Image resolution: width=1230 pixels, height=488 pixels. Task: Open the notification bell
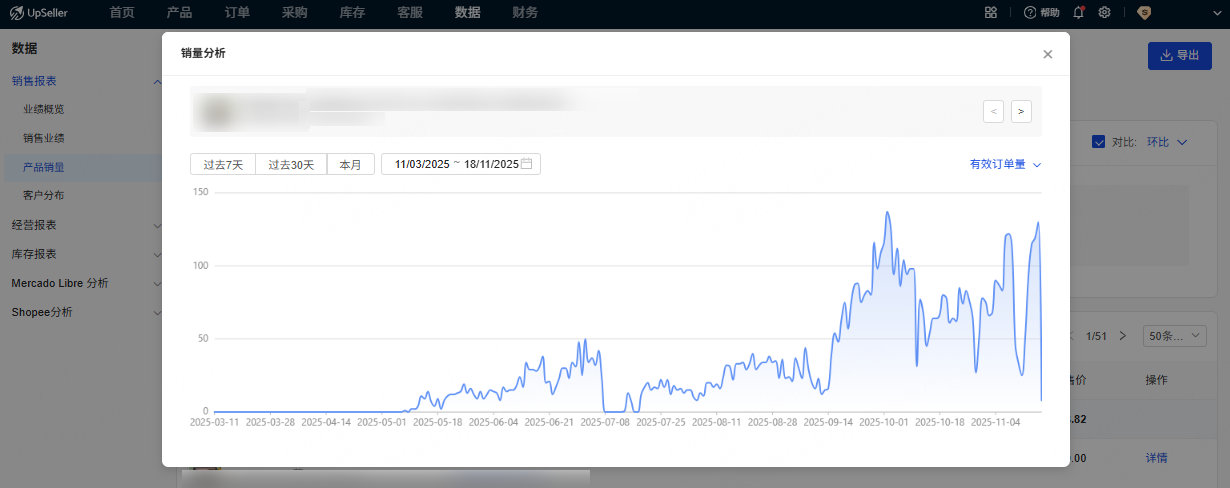(1078, 13)
